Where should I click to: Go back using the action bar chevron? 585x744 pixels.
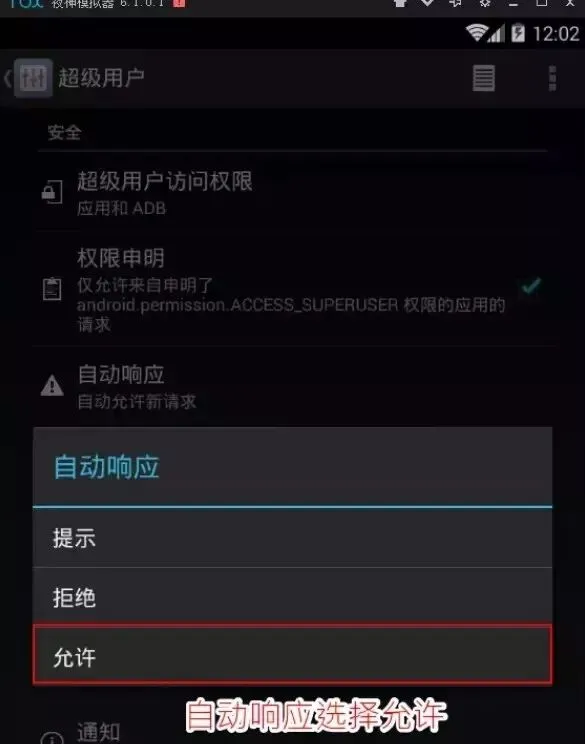tap(8, 78)
